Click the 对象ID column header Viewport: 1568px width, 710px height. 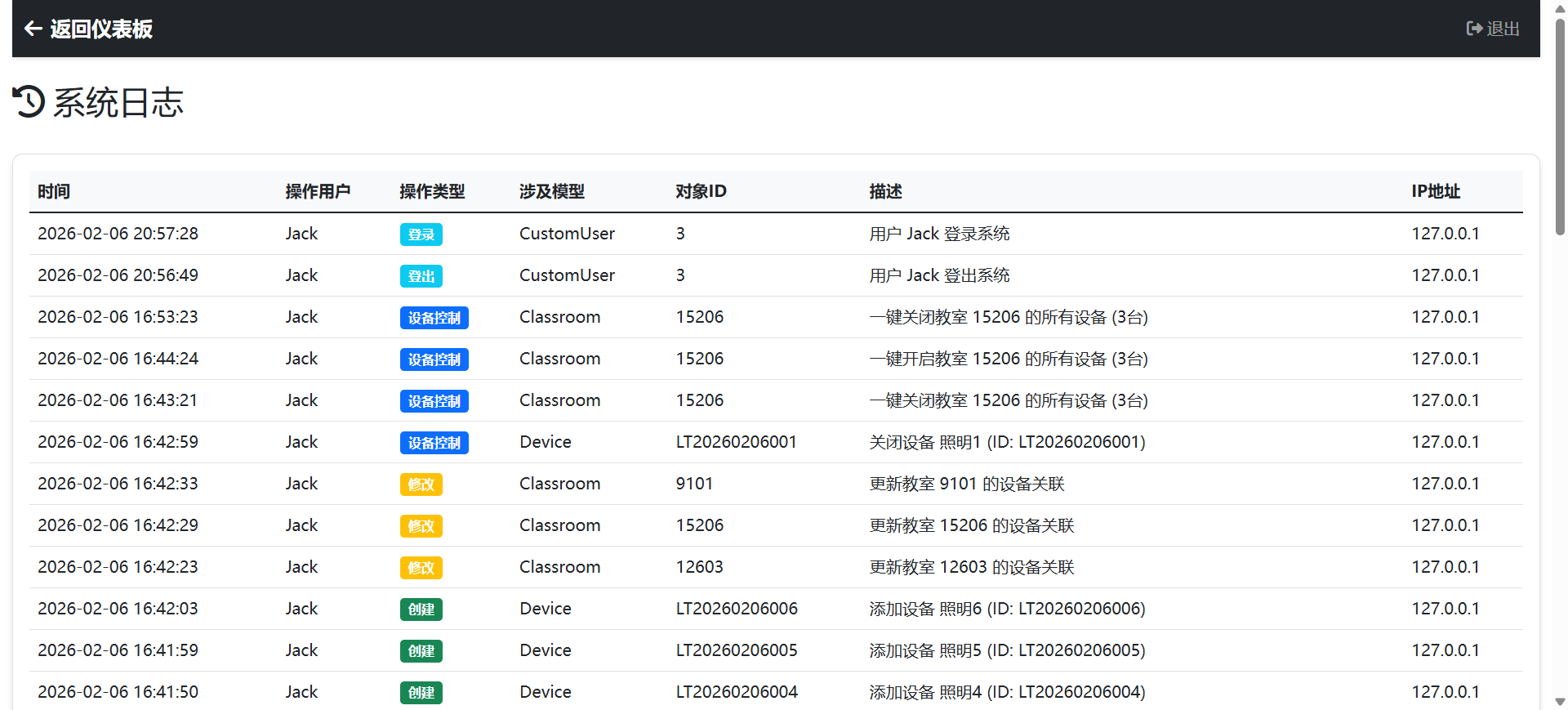[701, 191]
